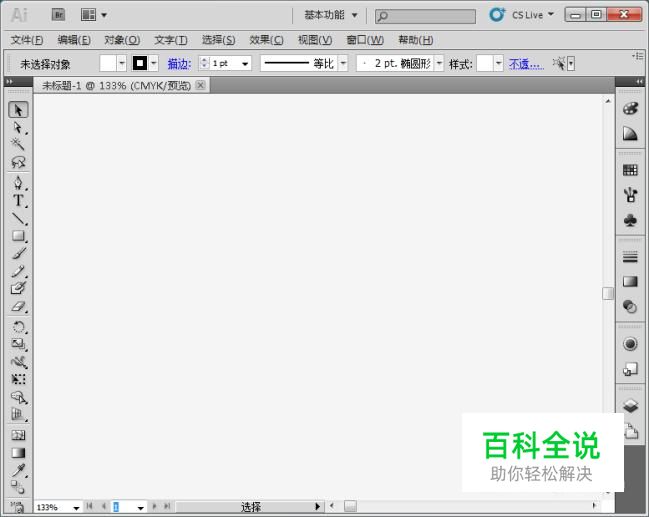Open the Swatches panel icon
This screenshot has width=649, height=517.
pyautogui.click(x=630, y=170)
